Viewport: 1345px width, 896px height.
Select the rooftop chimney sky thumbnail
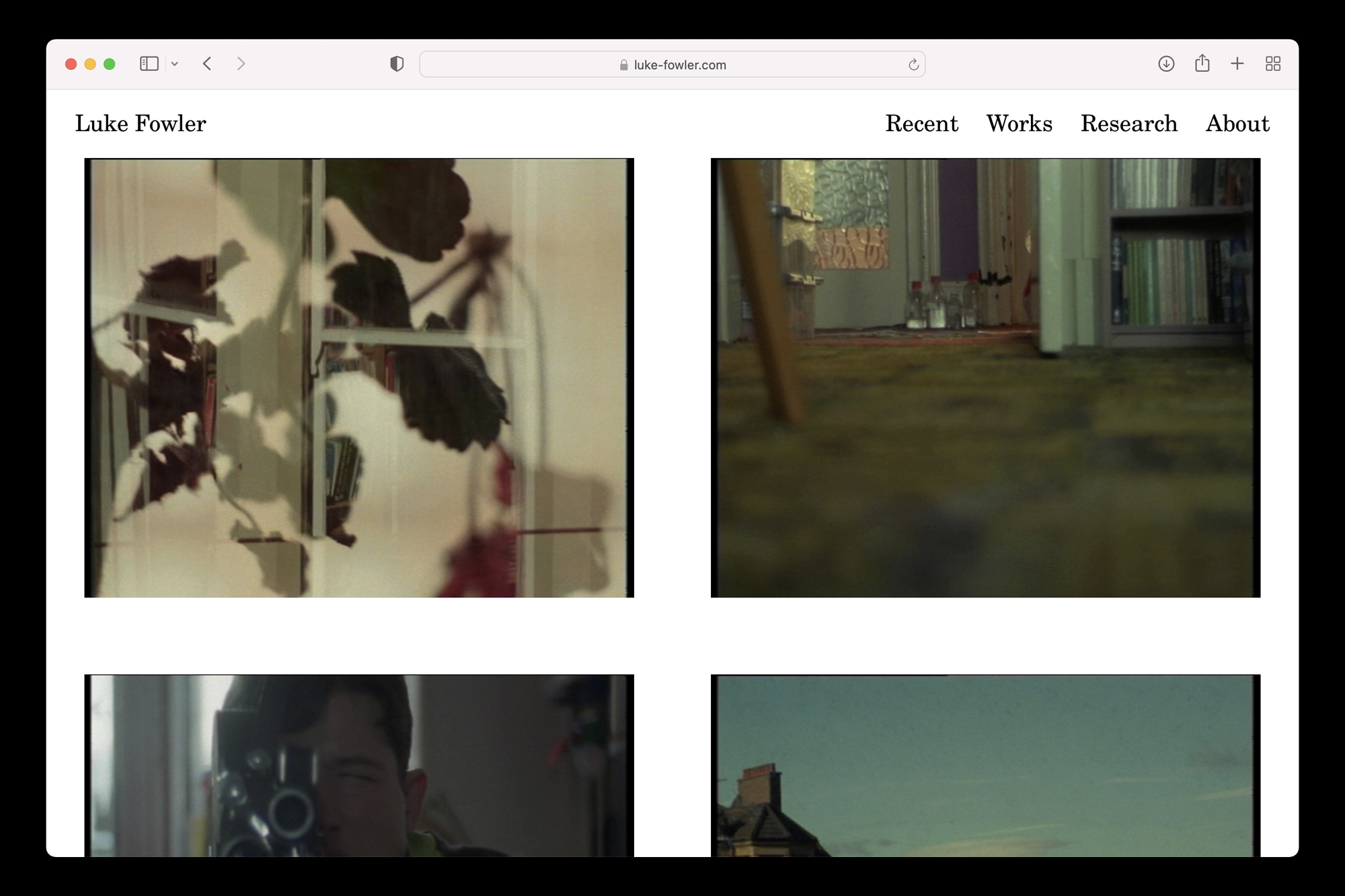[985, 765]
